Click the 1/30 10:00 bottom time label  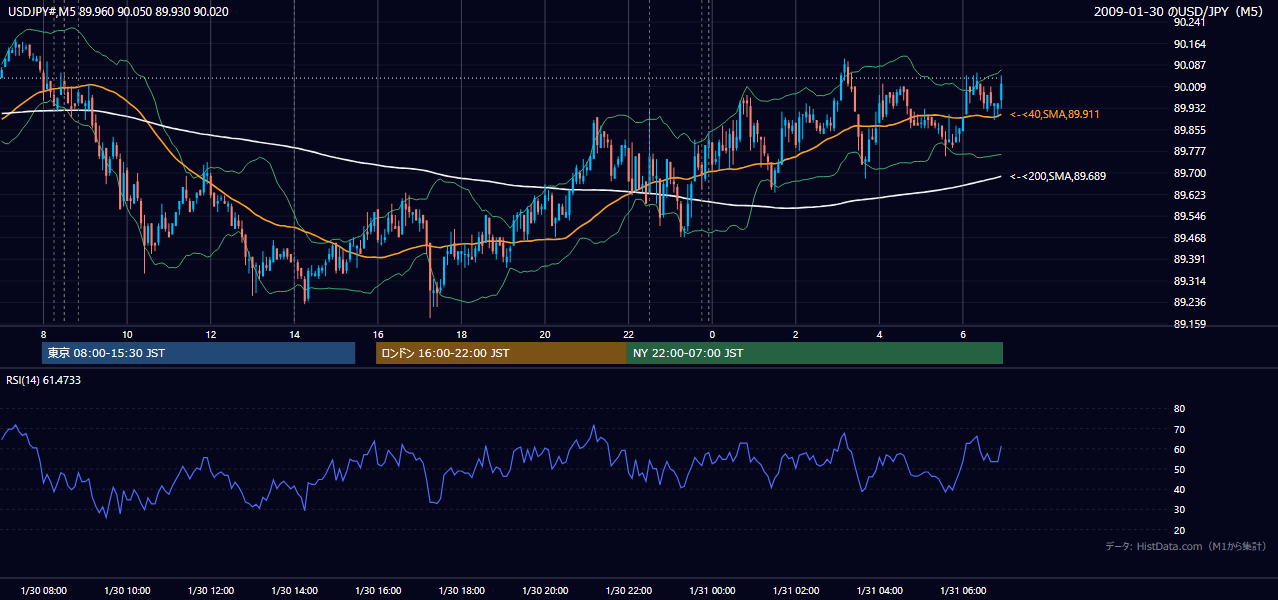tap(127, 591)
